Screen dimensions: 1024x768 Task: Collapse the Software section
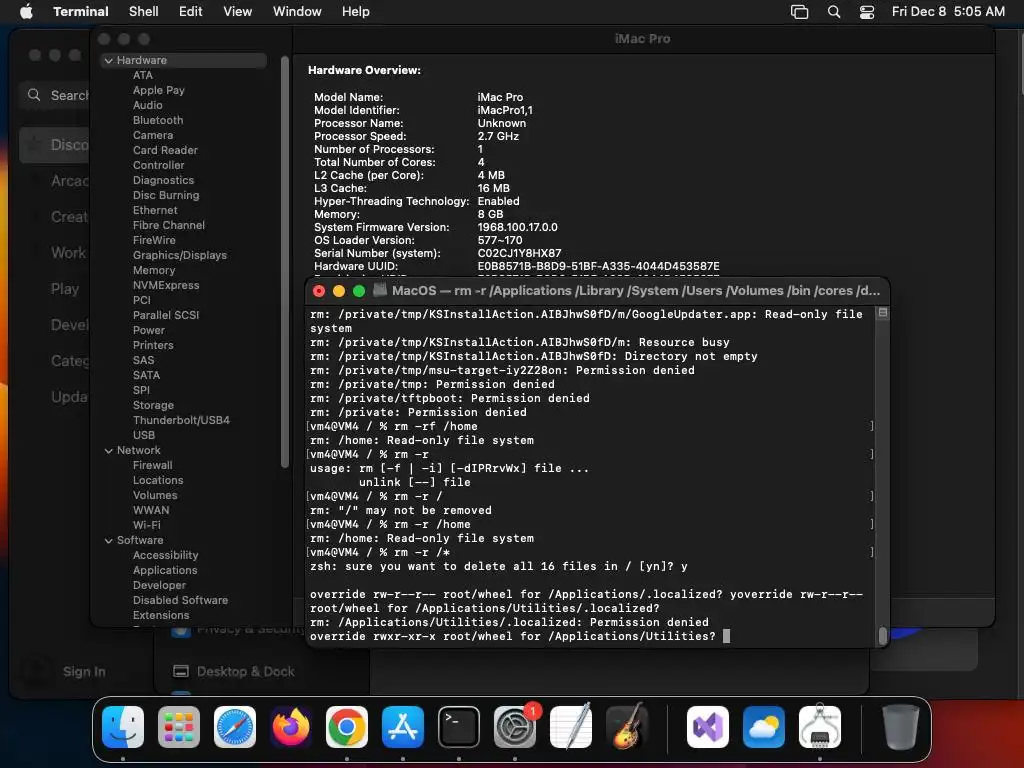pos(108,540)
